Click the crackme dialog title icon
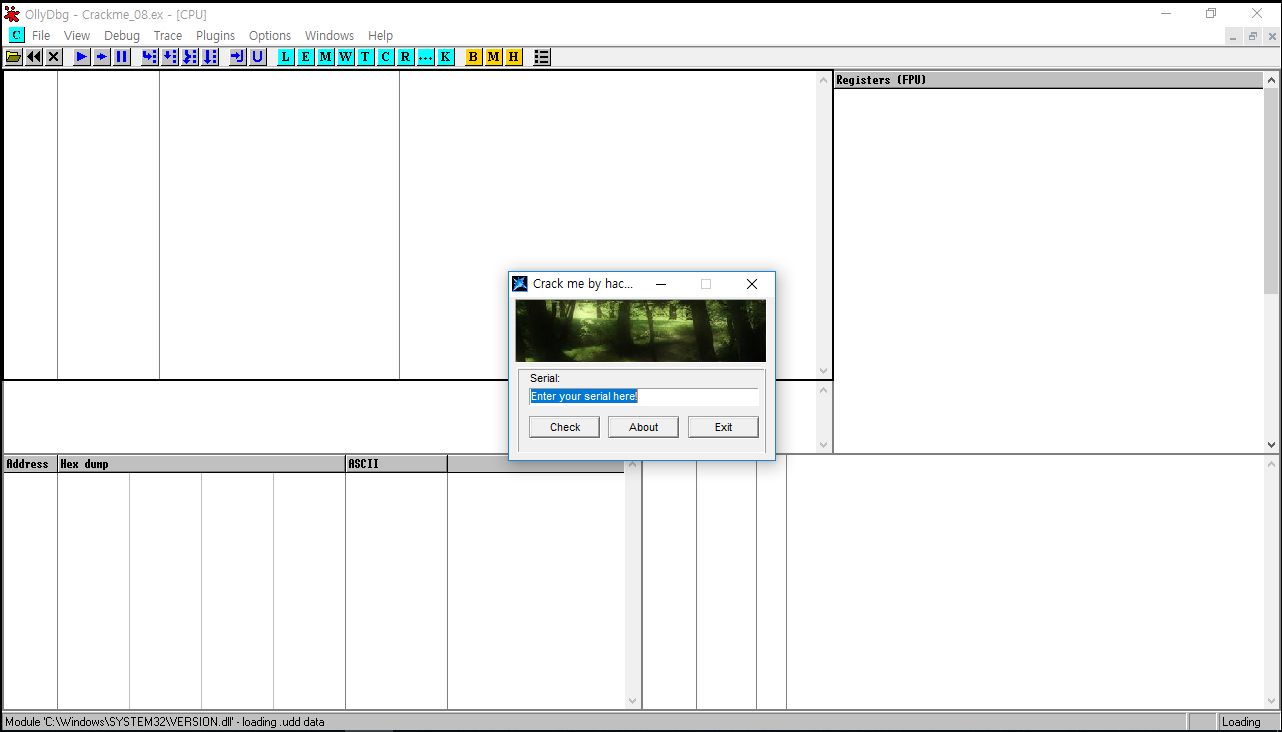 520,284
